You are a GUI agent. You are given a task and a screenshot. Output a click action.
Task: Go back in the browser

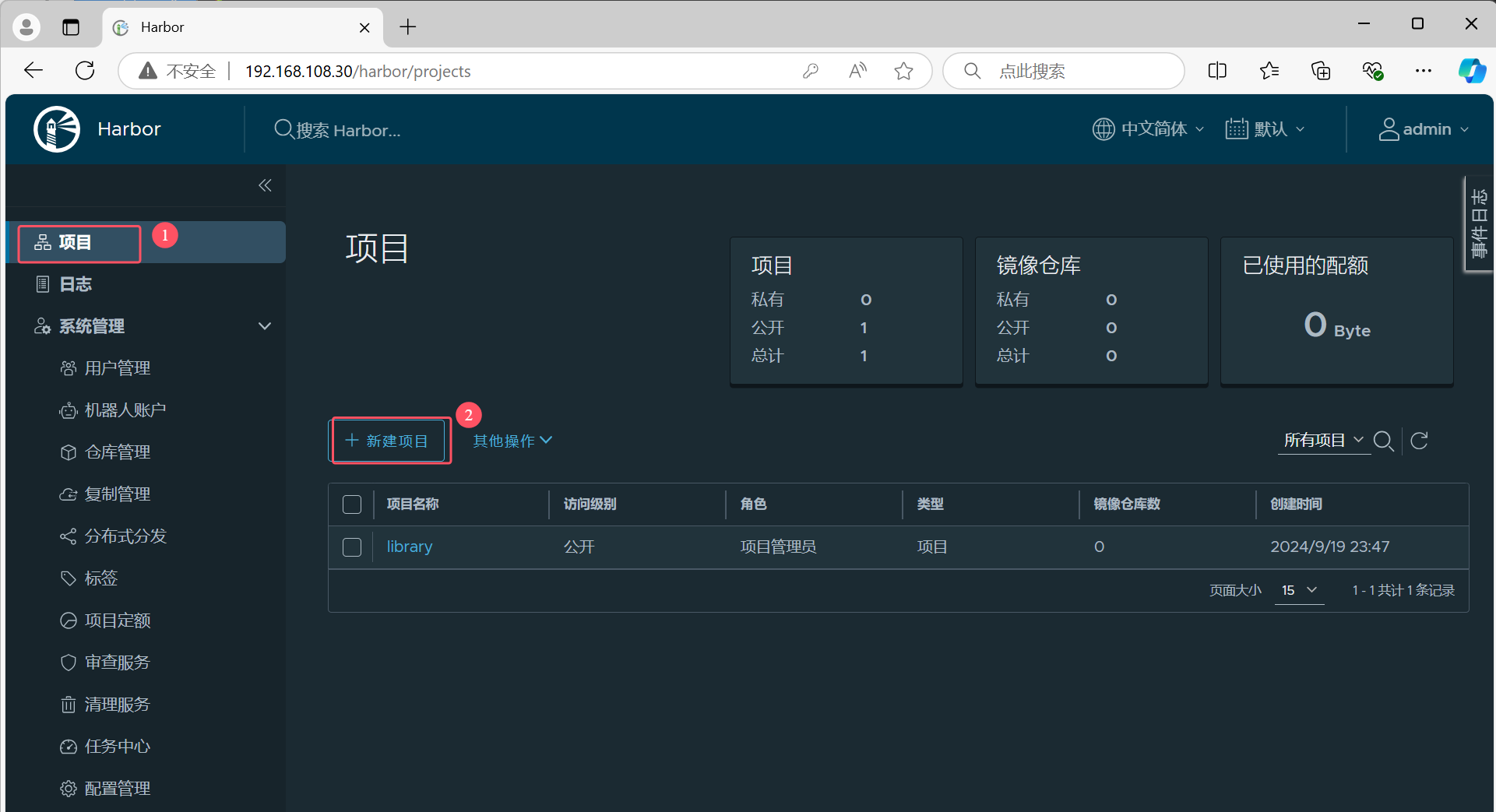33,71
